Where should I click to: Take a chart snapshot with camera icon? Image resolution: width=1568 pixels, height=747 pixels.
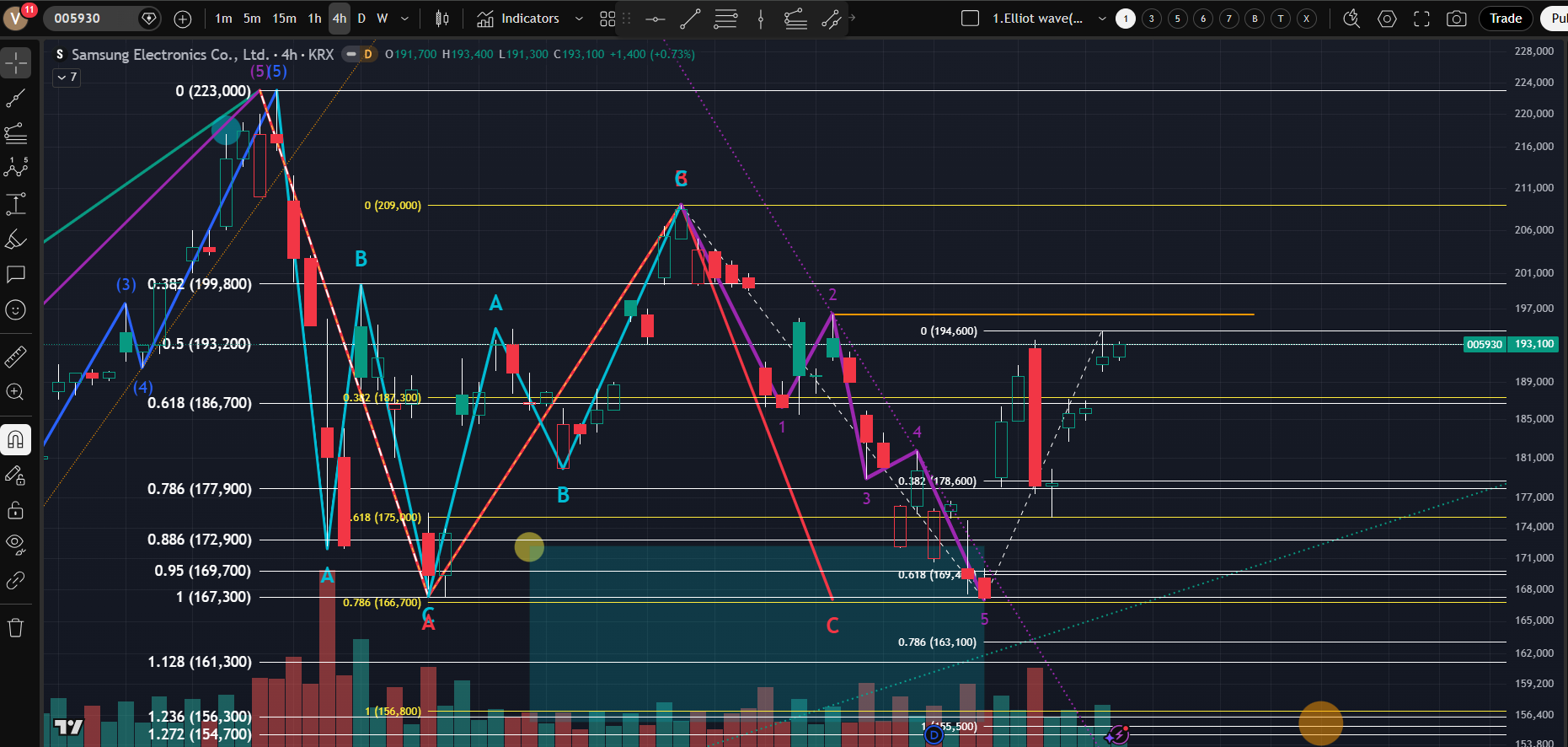coord(1456,19)
